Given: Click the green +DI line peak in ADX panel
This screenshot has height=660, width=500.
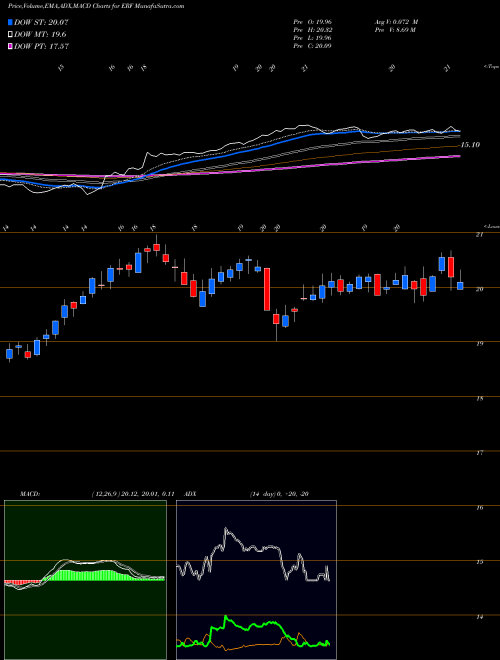Looking at the screenshot, I should tap(226, 617).
